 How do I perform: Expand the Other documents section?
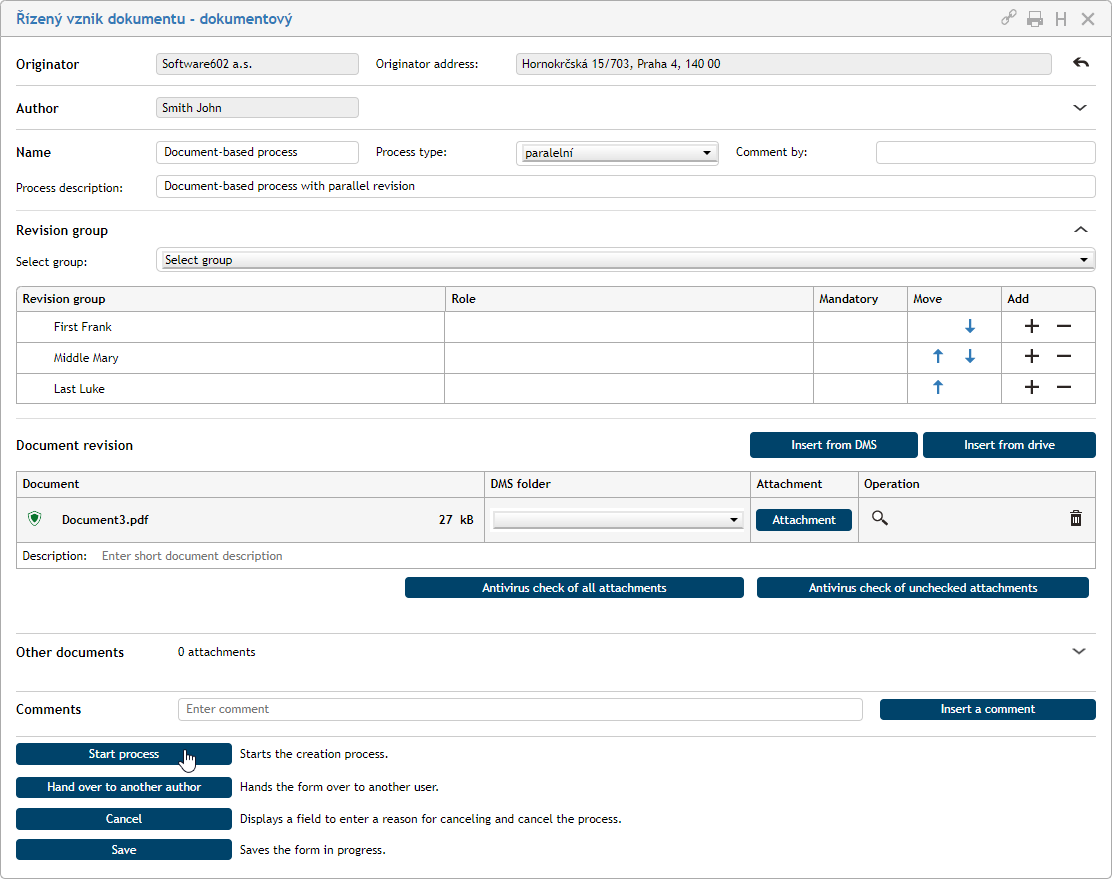[x=1079, y=651]
